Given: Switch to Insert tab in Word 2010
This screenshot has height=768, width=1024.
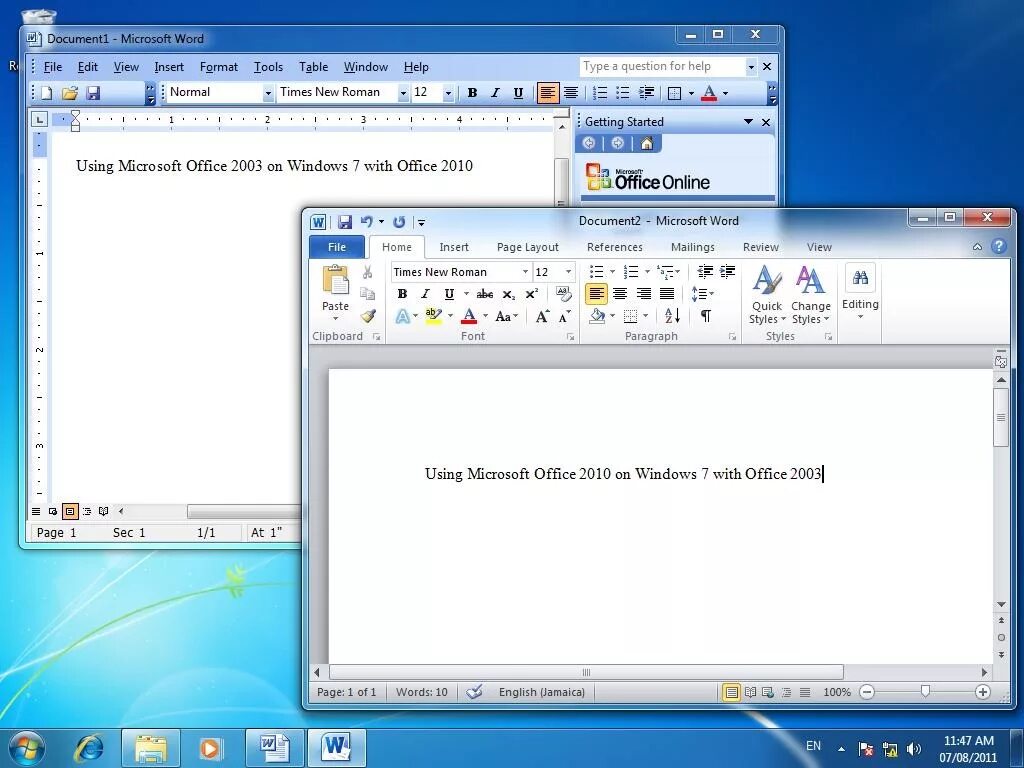Looking at the screenshot, I should point(454,247).
